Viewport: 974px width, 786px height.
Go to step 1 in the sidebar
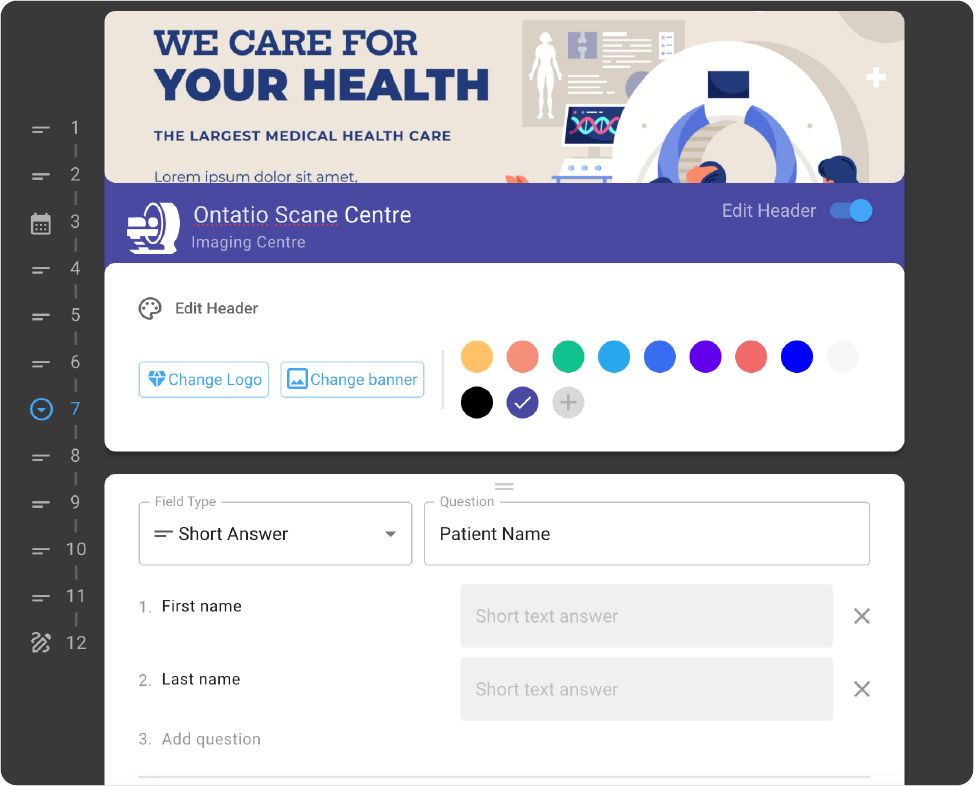[58, 129]
